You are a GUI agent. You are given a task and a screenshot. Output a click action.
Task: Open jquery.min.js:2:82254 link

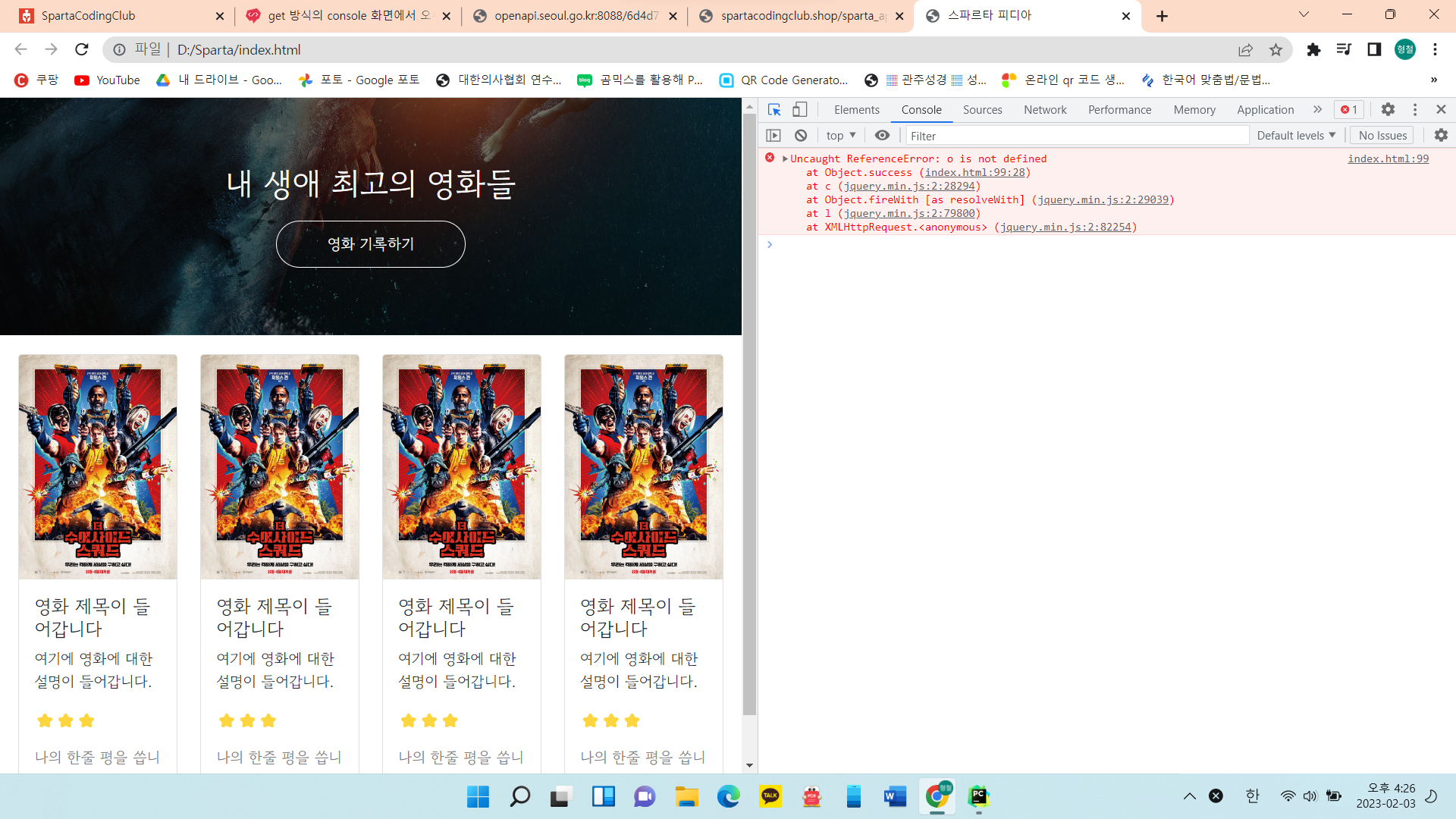pyautogui.click(x=1065, y=227)
